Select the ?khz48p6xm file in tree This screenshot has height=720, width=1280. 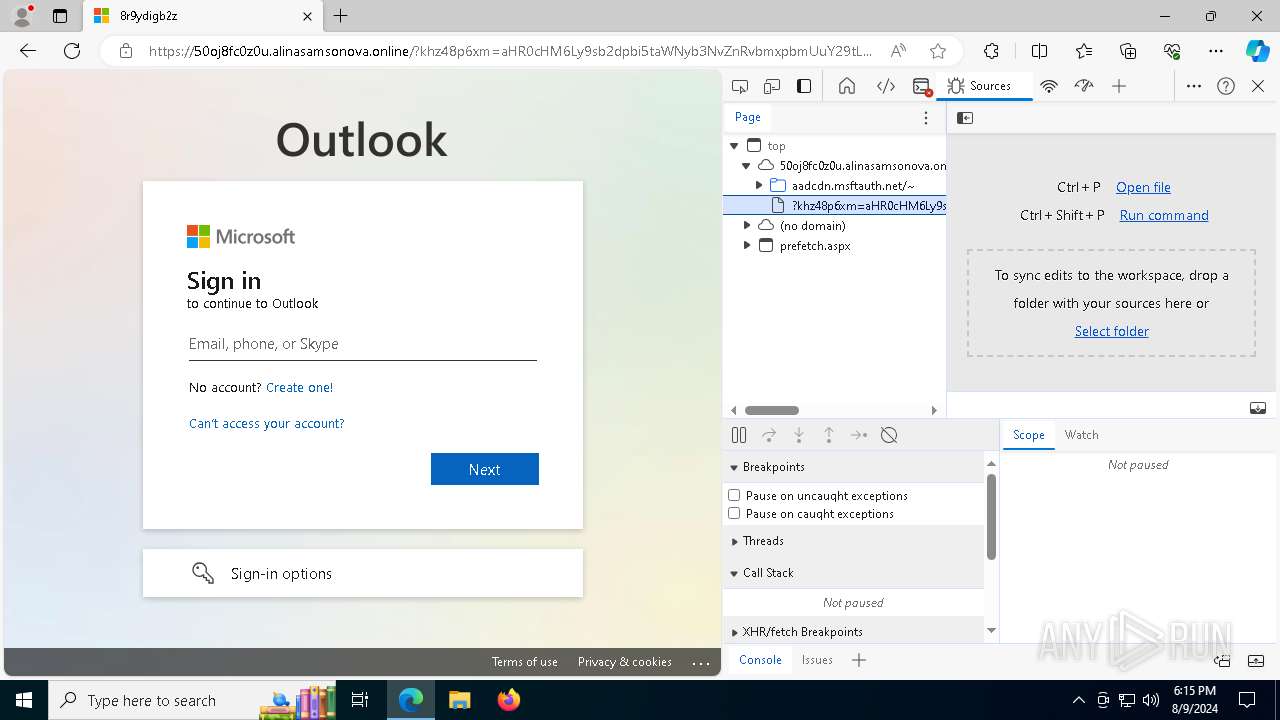pyautogui.click(x=835, y=206)
